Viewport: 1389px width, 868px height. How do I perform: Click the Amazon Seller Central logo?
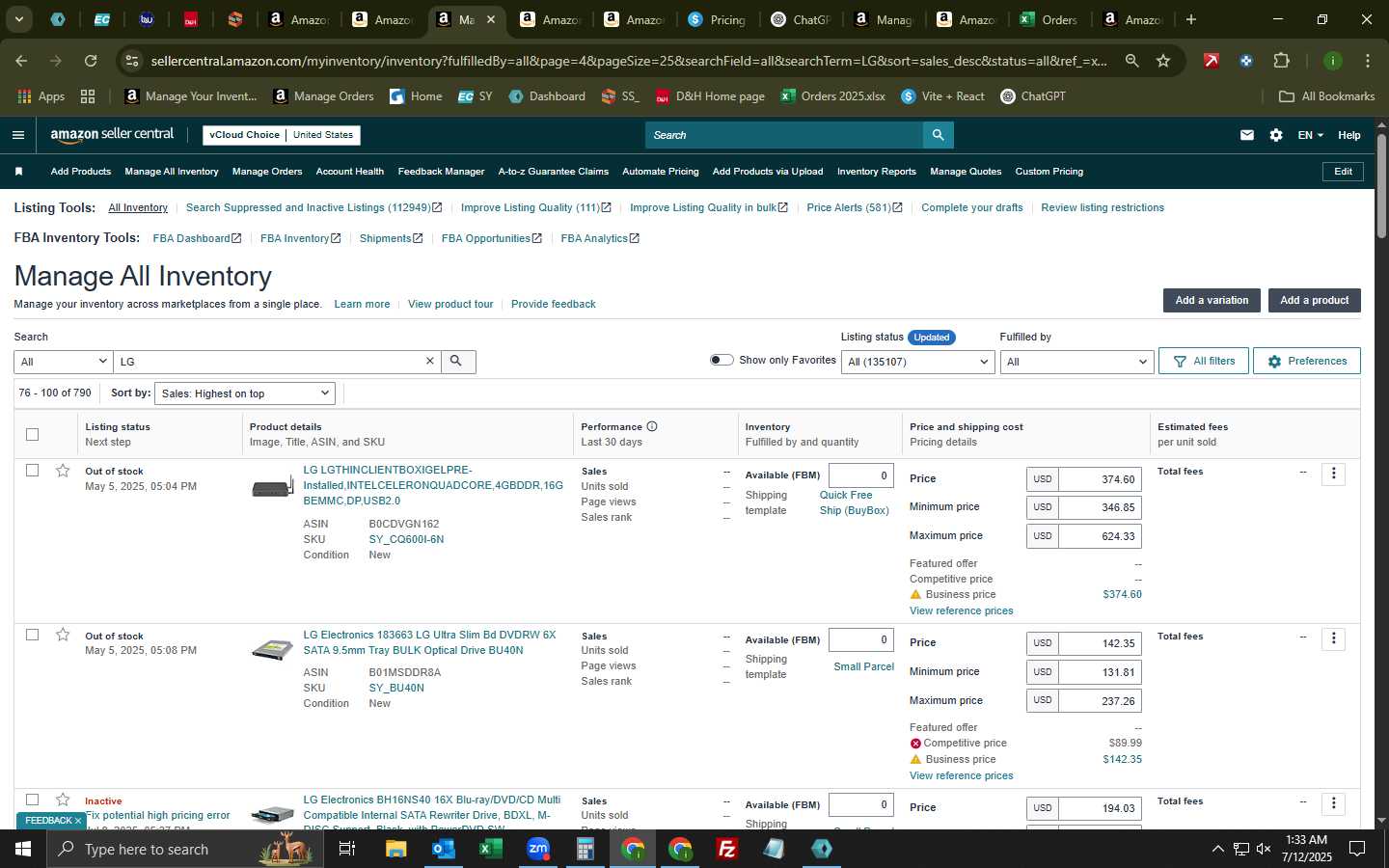[x=112, y=135]
